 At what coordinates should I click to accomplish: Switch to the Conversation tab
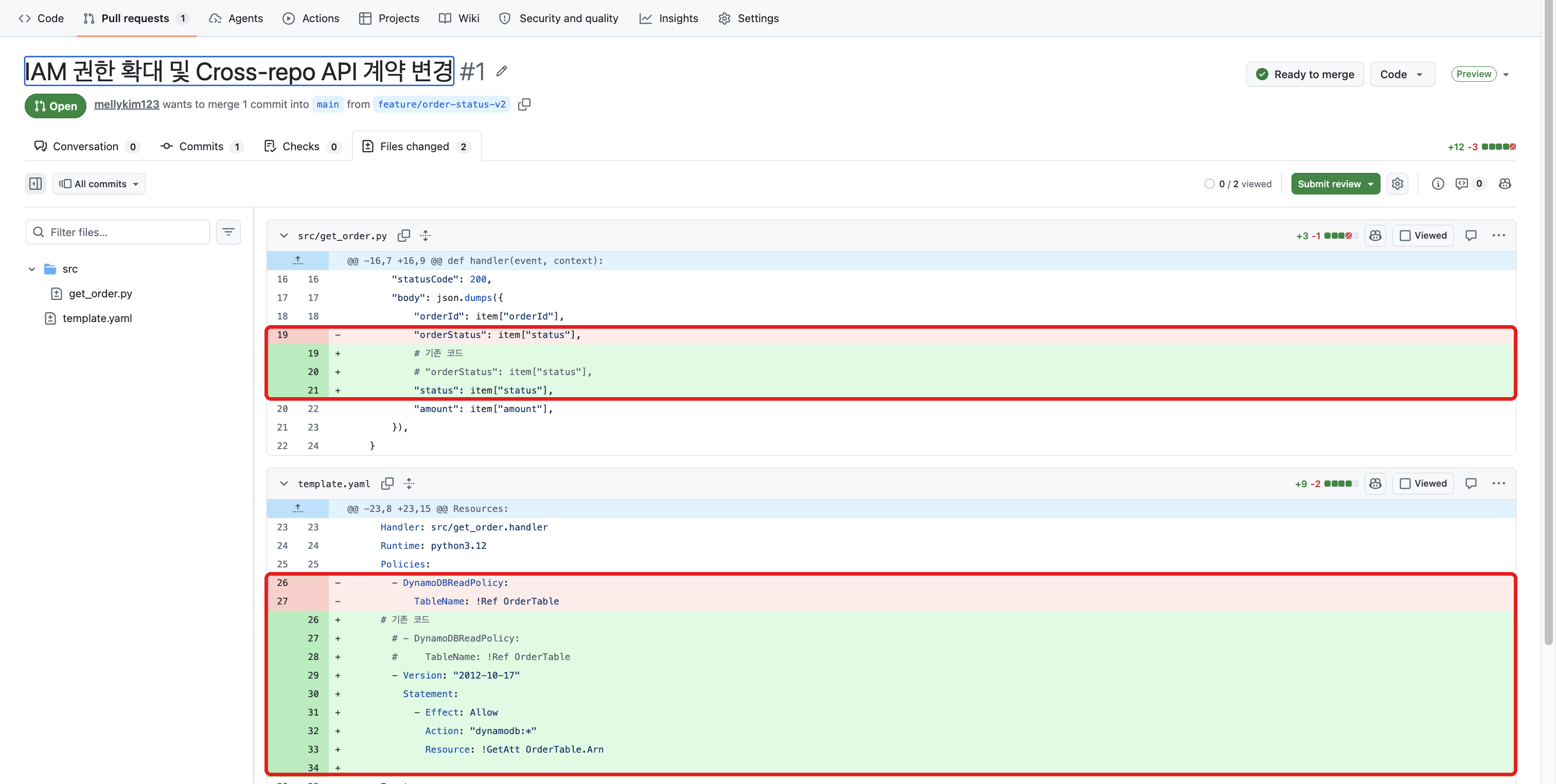[86, 146]
